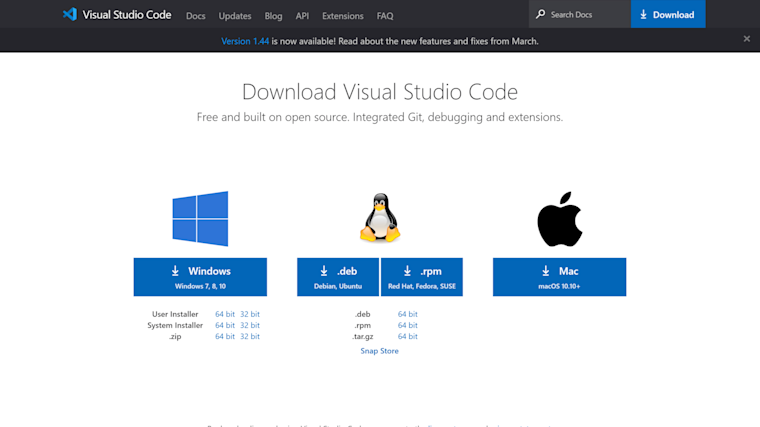
Task: Select System Installer 32 bit link
Action: 250,325
